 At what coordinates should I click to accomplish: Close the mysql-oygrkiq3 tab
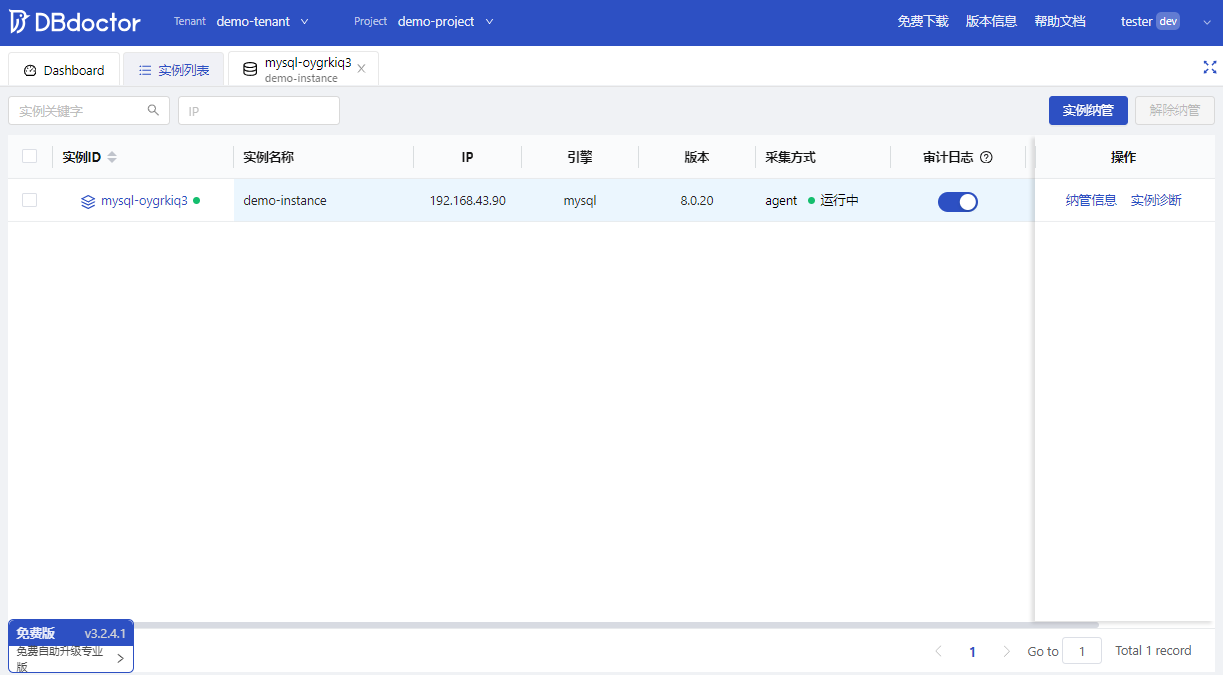361,69
